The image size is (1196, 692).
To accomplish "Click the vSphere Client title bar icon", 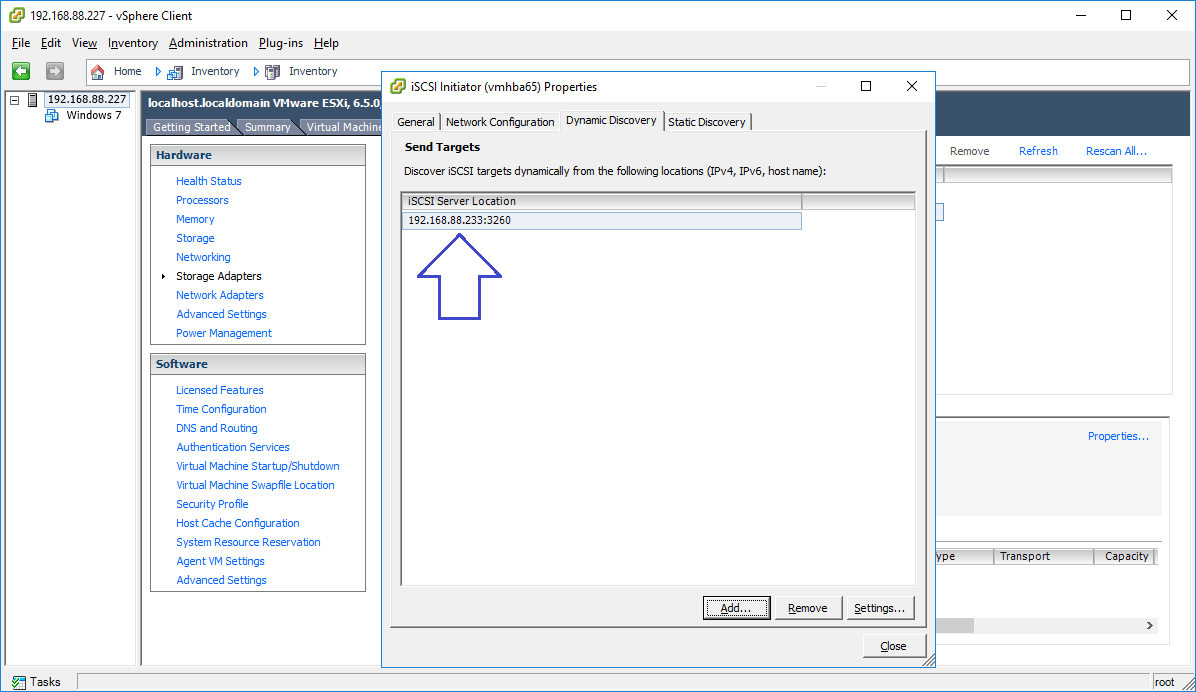I will 17,15.
